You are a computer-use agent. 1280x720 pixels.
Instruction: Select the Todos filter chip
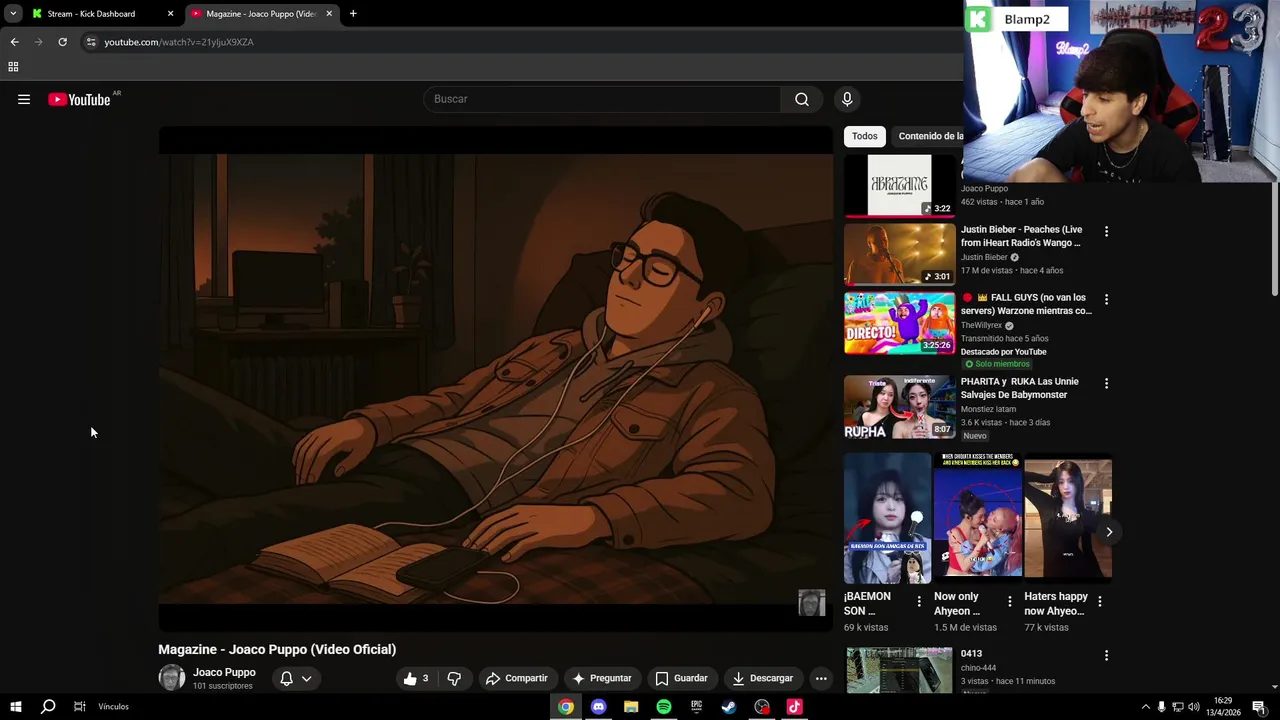[x=865, y=136]
